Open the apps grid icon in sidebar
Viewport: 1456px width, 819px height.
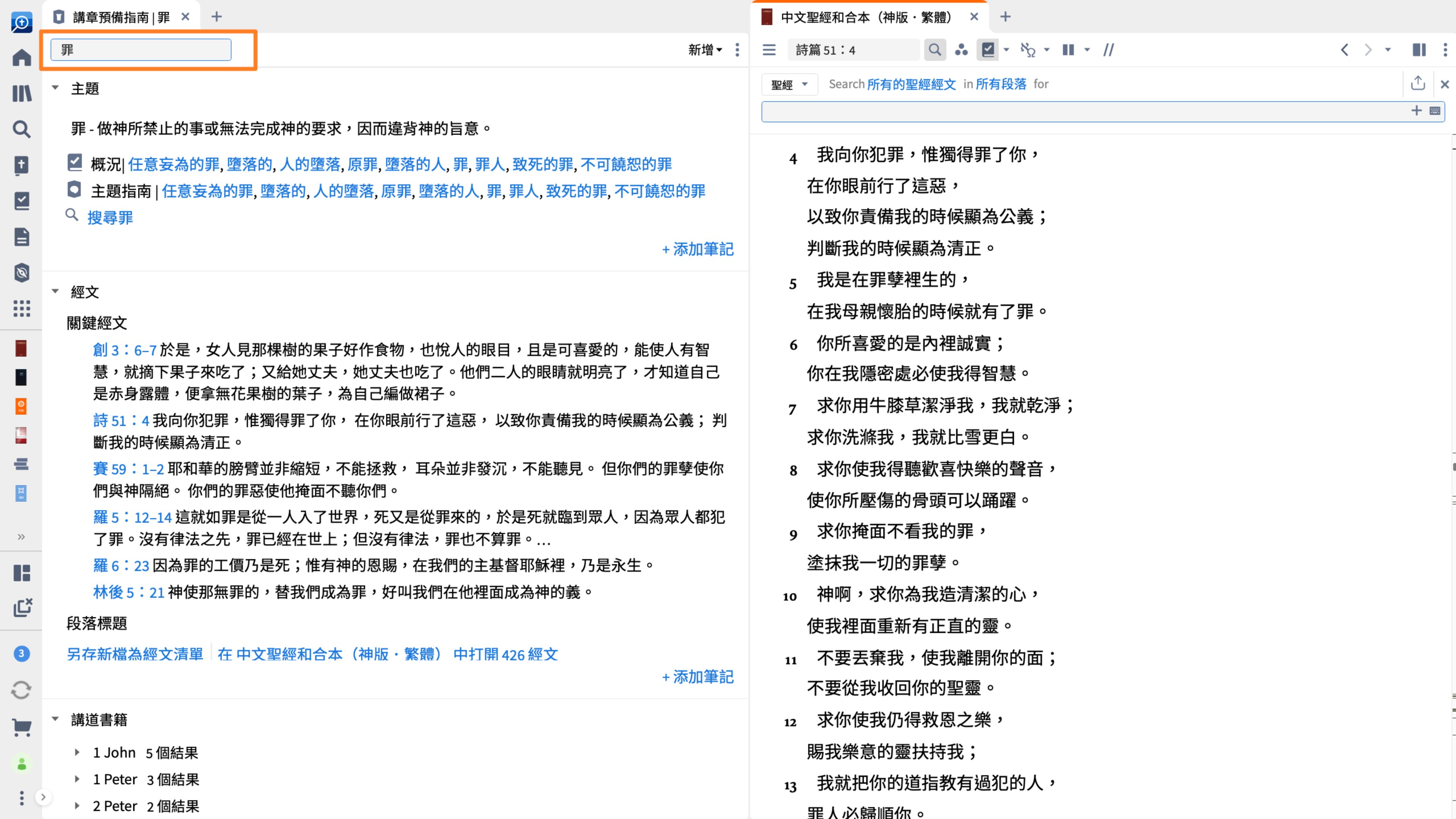[x=22, y=309]
